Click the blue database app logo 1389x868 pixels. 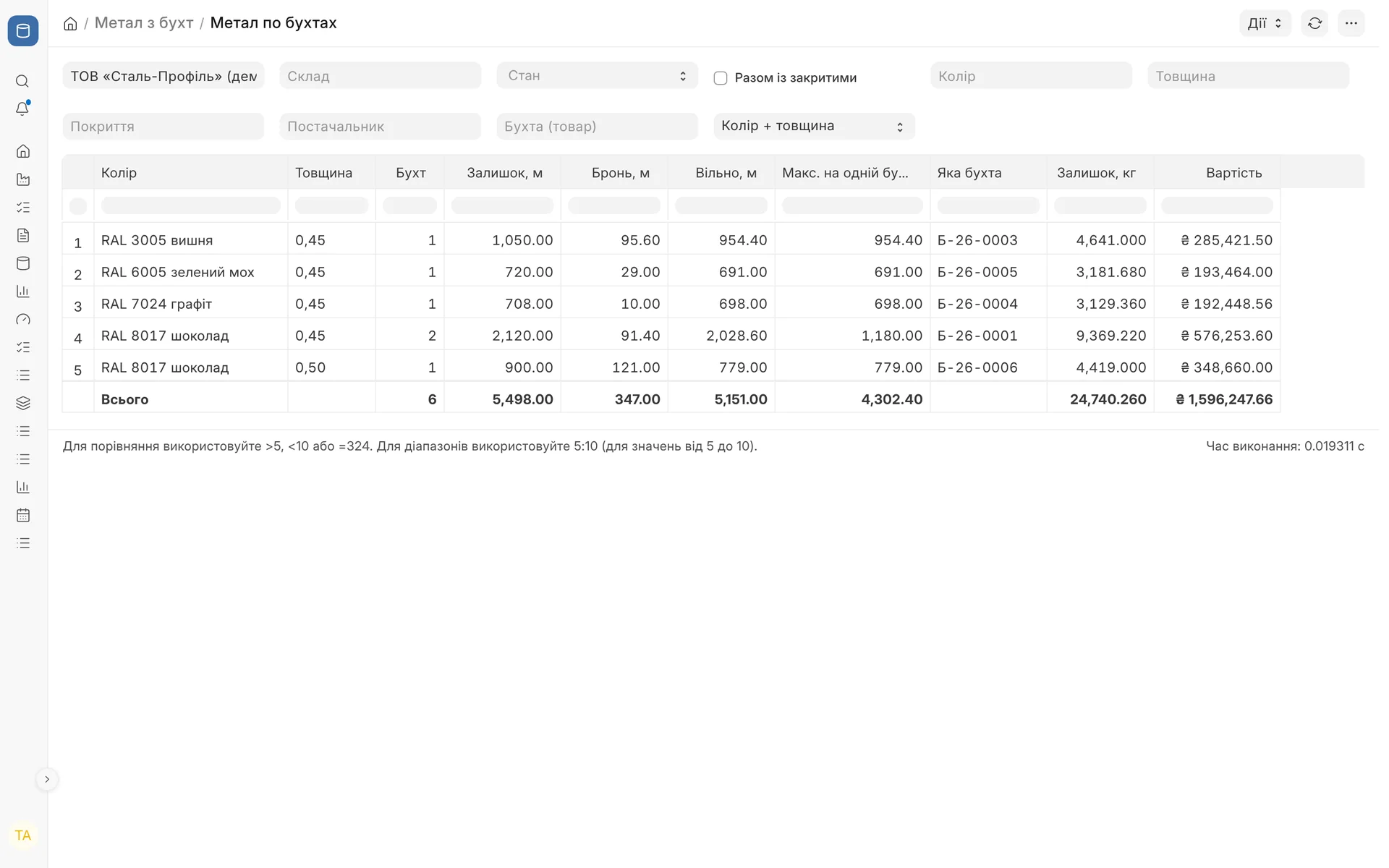coord(23,31)
